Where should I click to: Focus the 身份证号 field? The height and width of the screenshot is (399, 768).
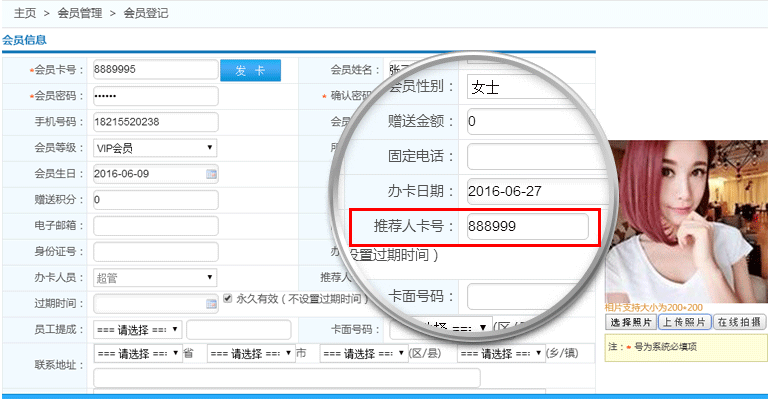click(155, 252)
